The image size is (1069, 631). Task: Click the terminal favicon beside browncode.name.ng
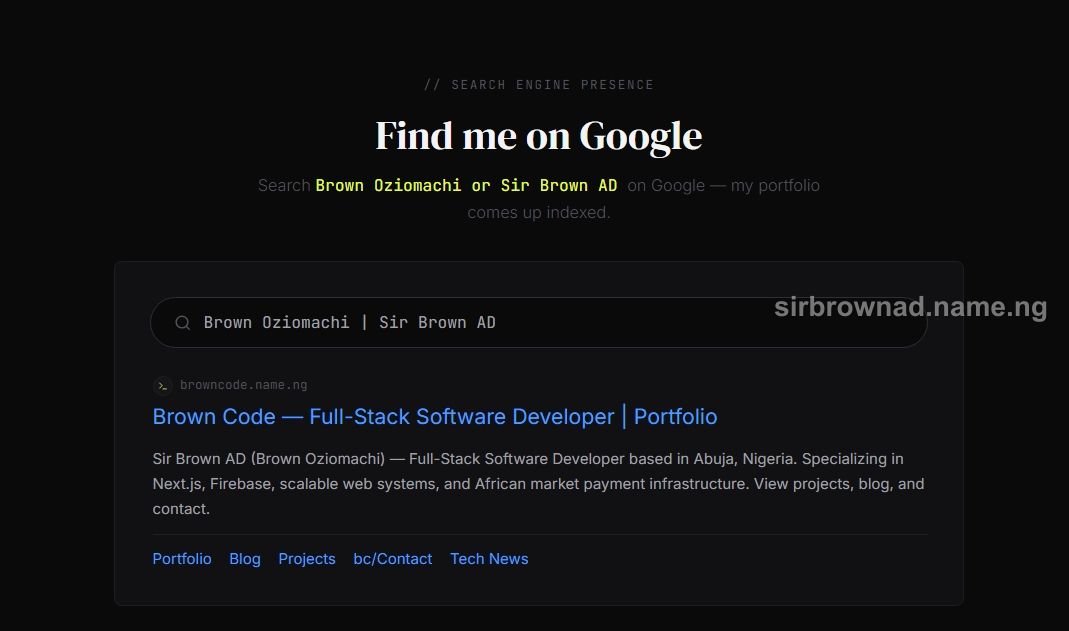[x=162, y=386]
